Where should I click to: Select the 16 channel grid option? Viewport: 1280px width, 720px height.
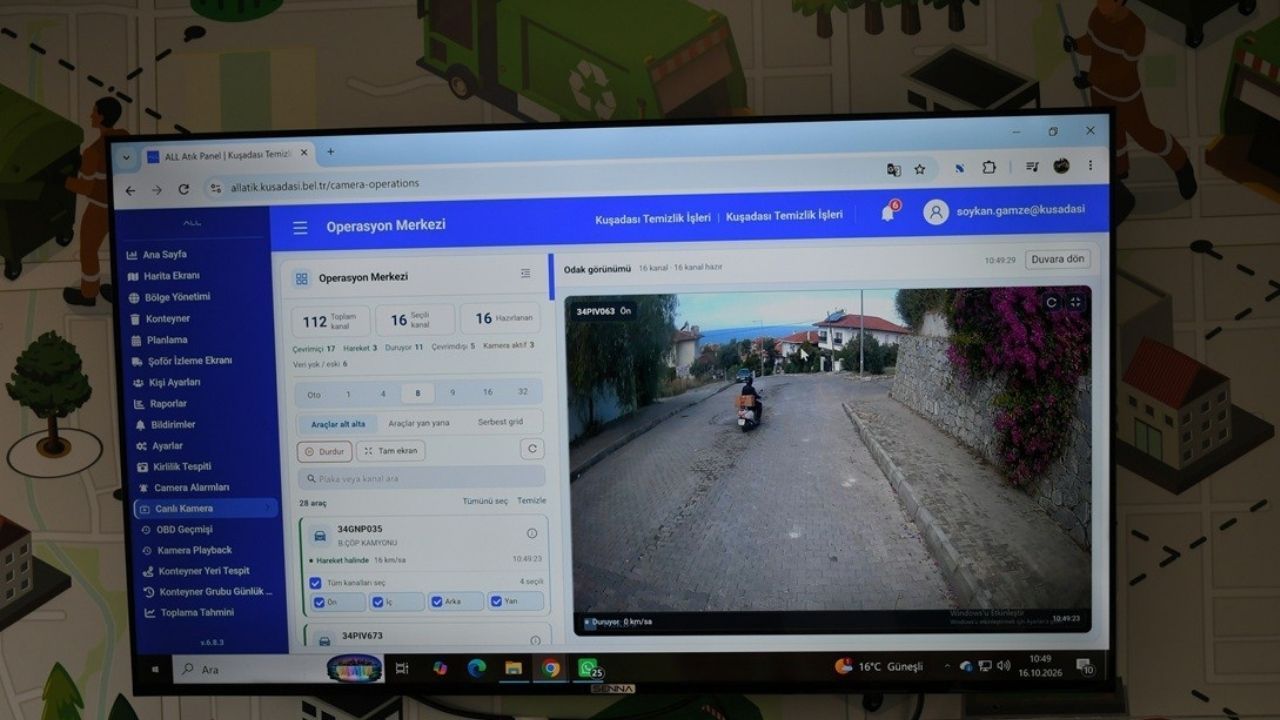point(487,392)
